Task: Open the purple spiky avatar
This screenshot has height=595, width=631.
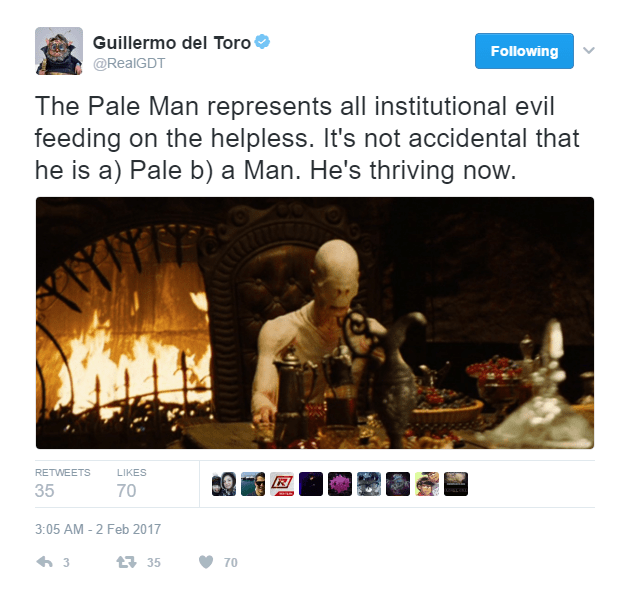Action: click(x=340, y=484)
